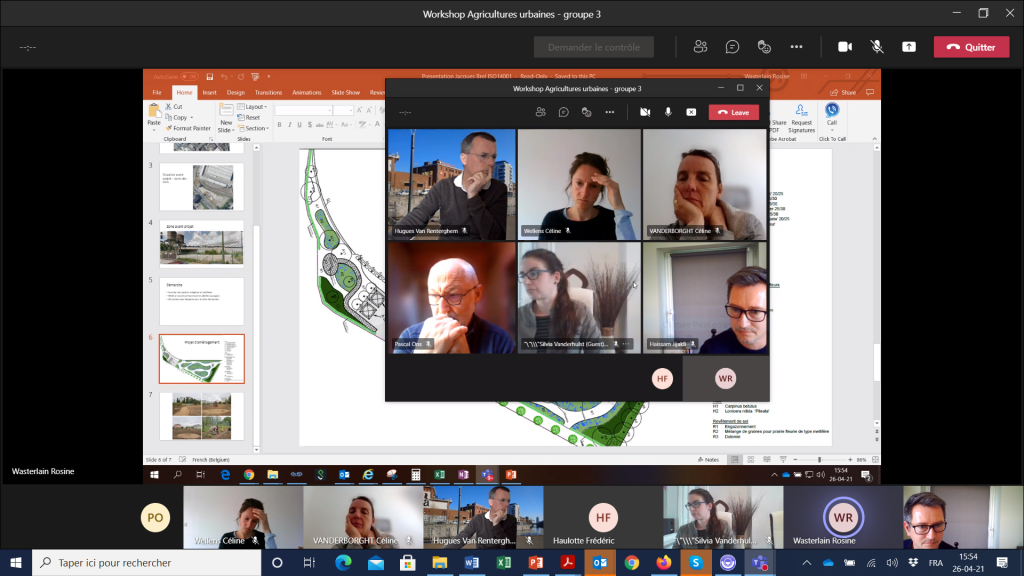Open chat icon in shared Teams window

[564, 112]
